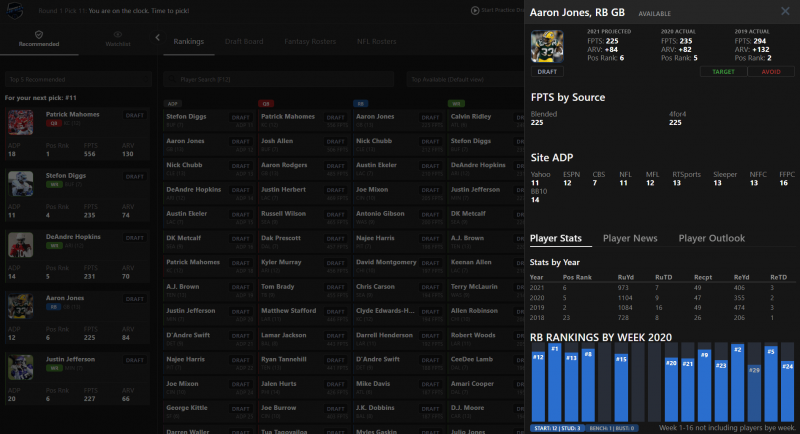Image resolution: width=800 pixels, height=434 pixels.
Task: Click the START: 12 | STUD: 3 legend
Action: tap(557, 428)
